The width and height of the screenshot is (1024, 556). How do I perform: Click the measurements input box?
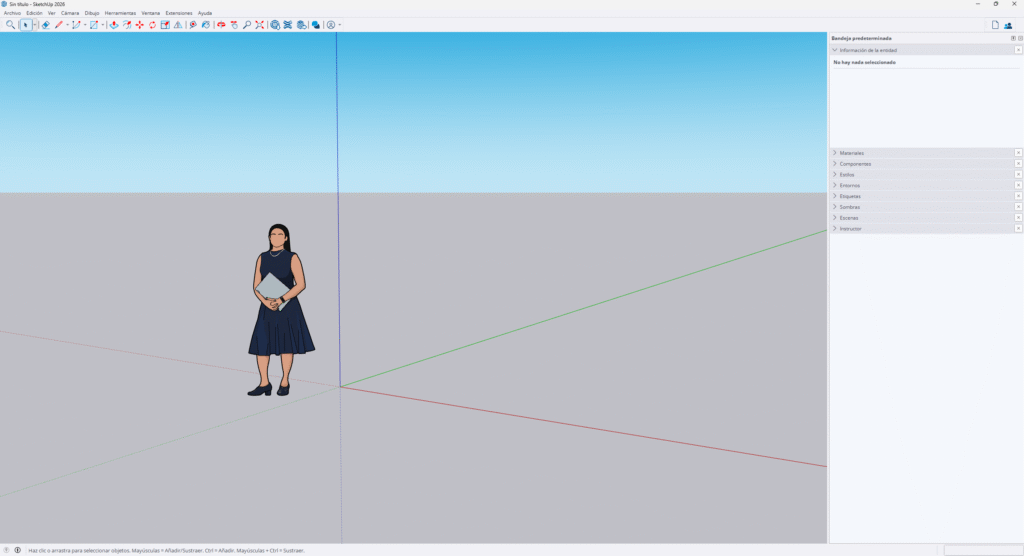click(981, 550)
